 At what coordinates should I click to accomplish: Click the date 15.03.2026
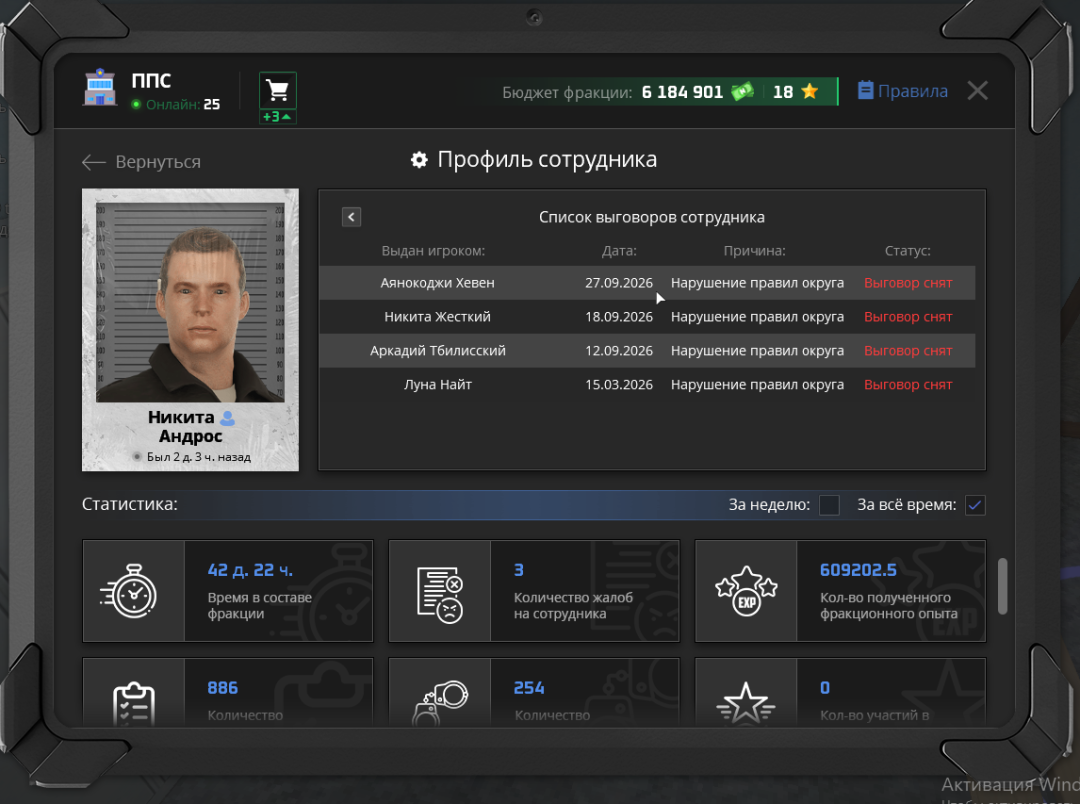tap(619, 384)
